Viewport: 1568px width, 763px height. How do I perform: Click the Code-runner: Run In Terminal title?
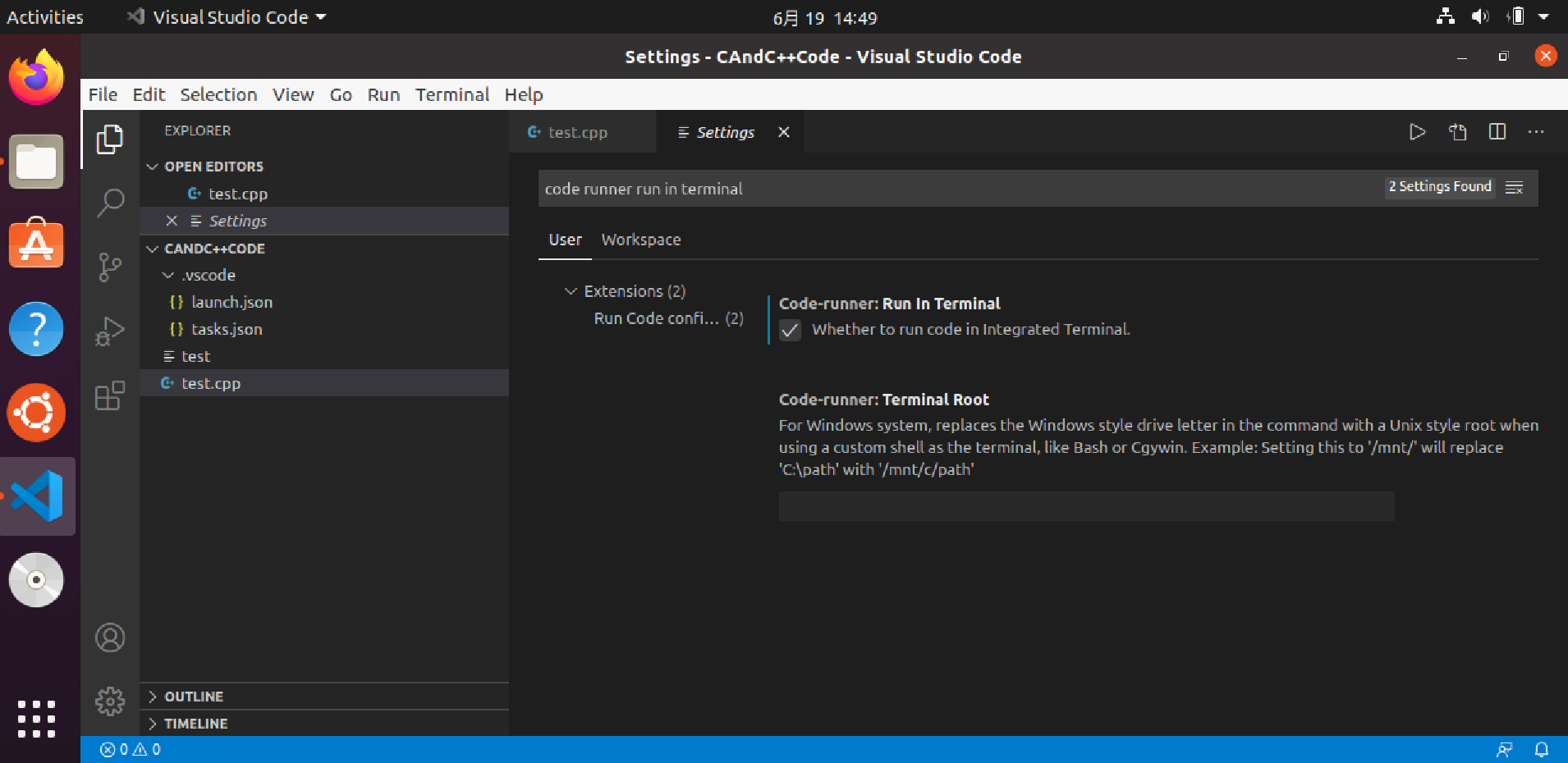click(x=890, y=304)
